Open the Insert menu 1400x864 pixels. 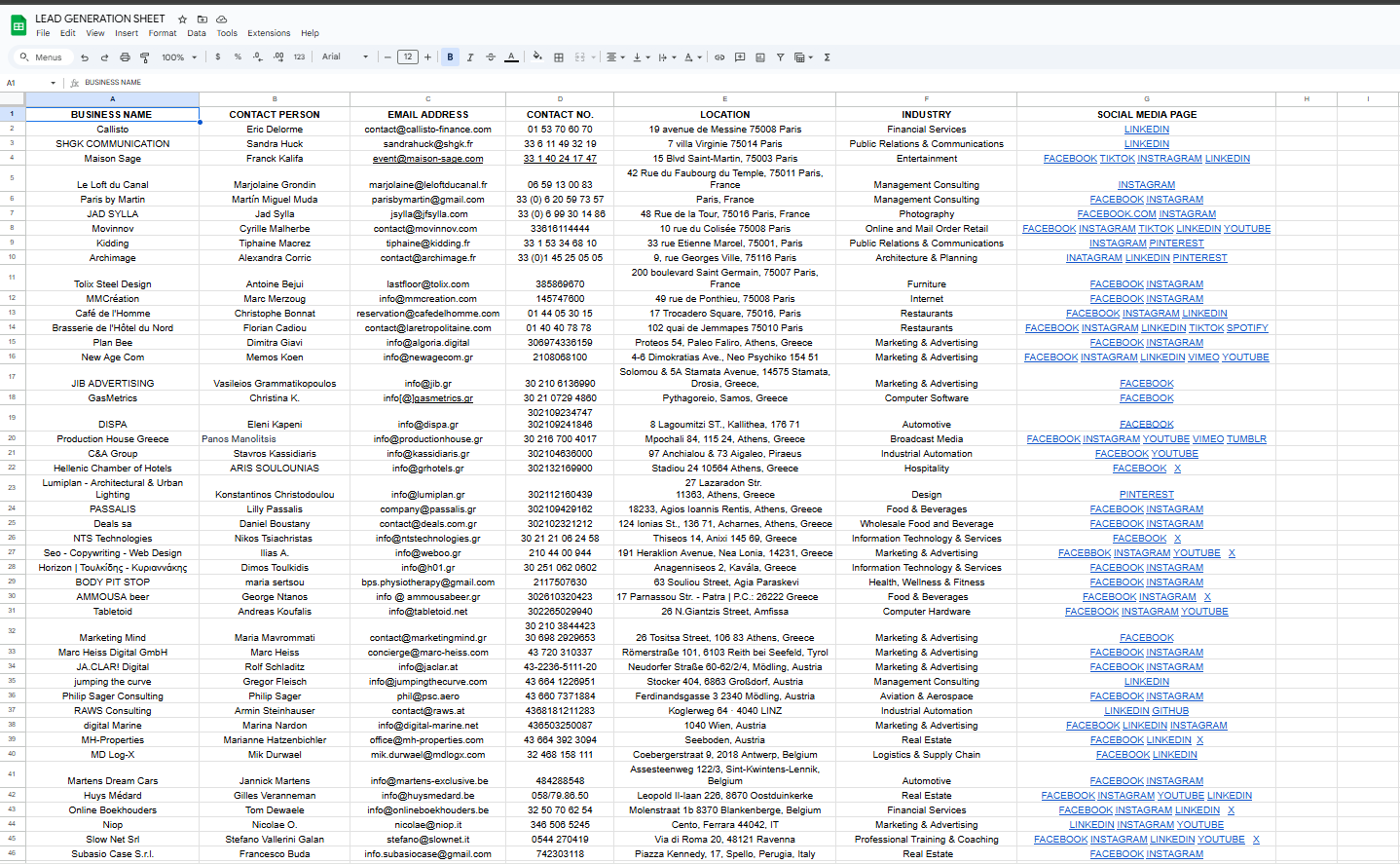127,33
